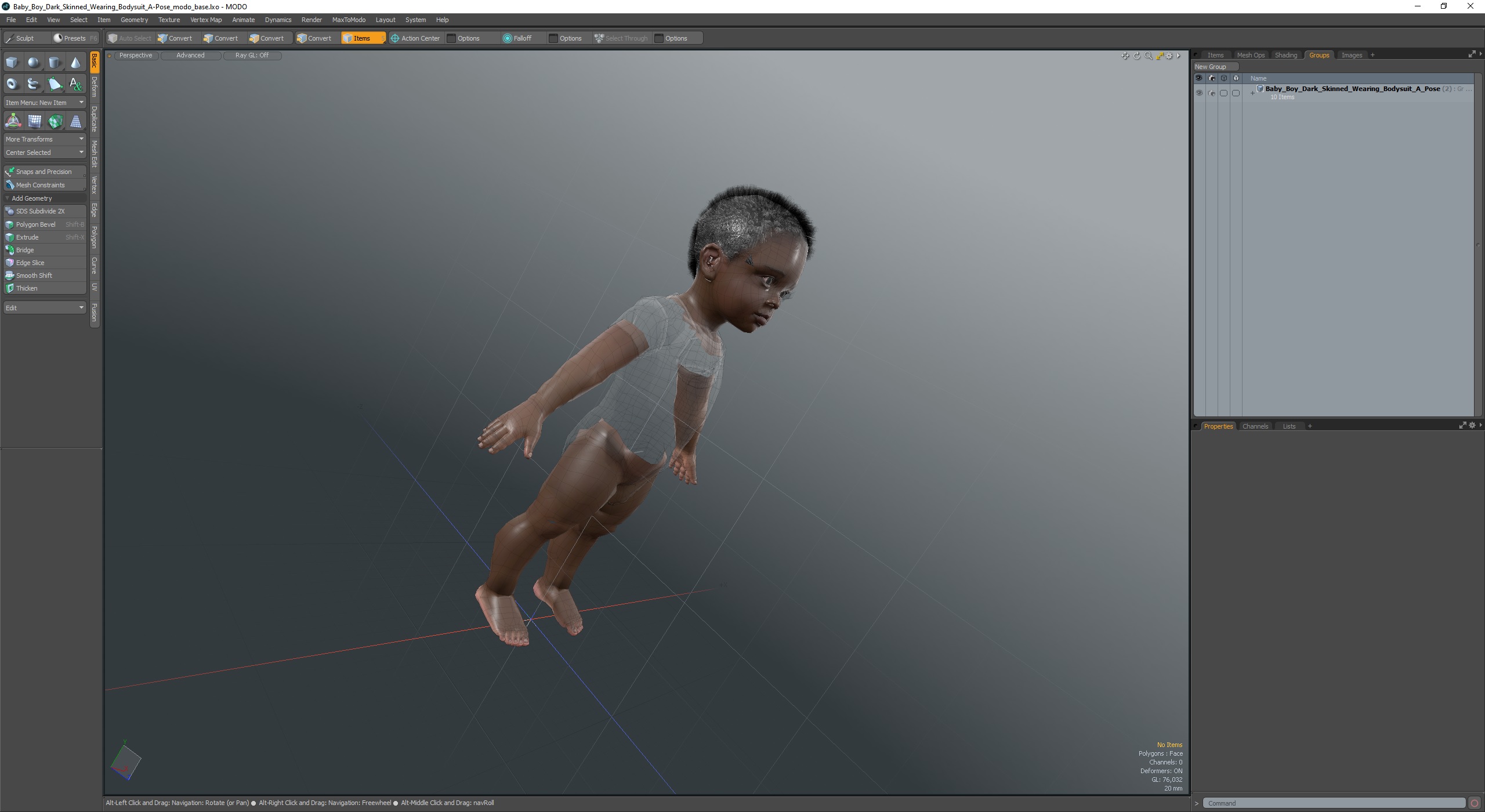Enable Snaps and Precision option
The image size is (1485, 812).
click(x=44, y=171)
